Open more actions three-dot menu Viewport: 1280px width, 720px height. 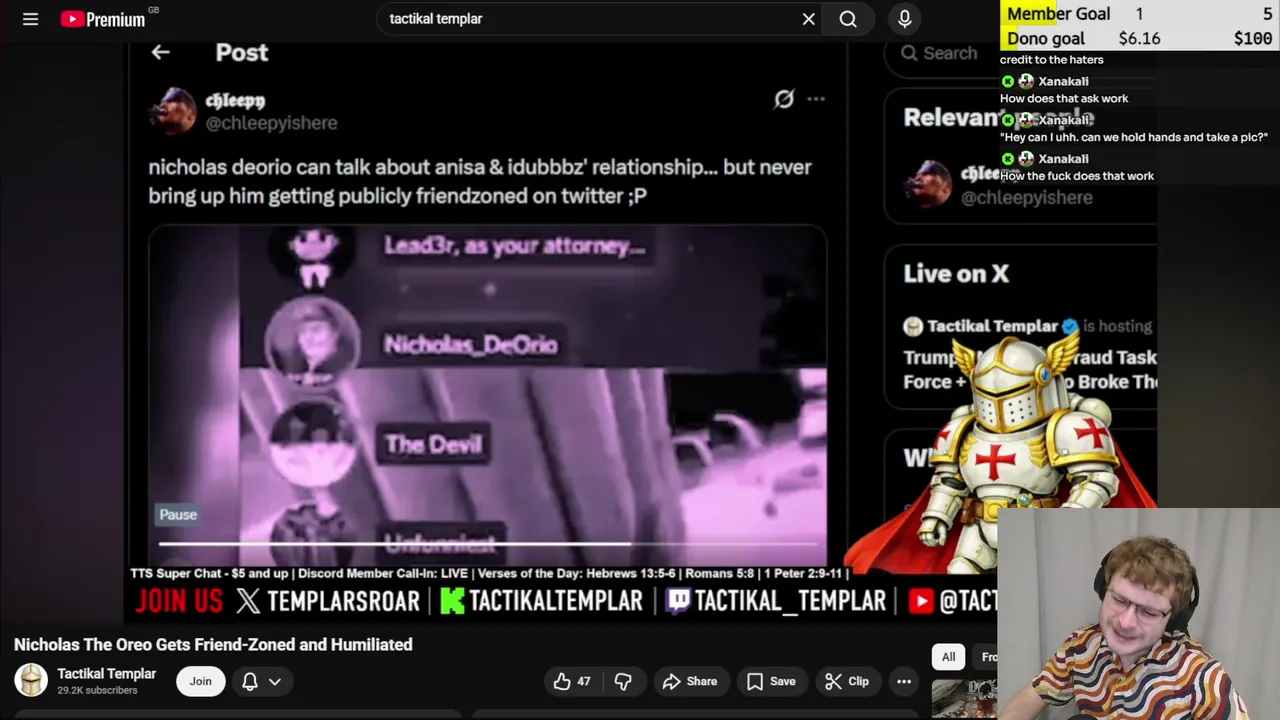point(904,681)
